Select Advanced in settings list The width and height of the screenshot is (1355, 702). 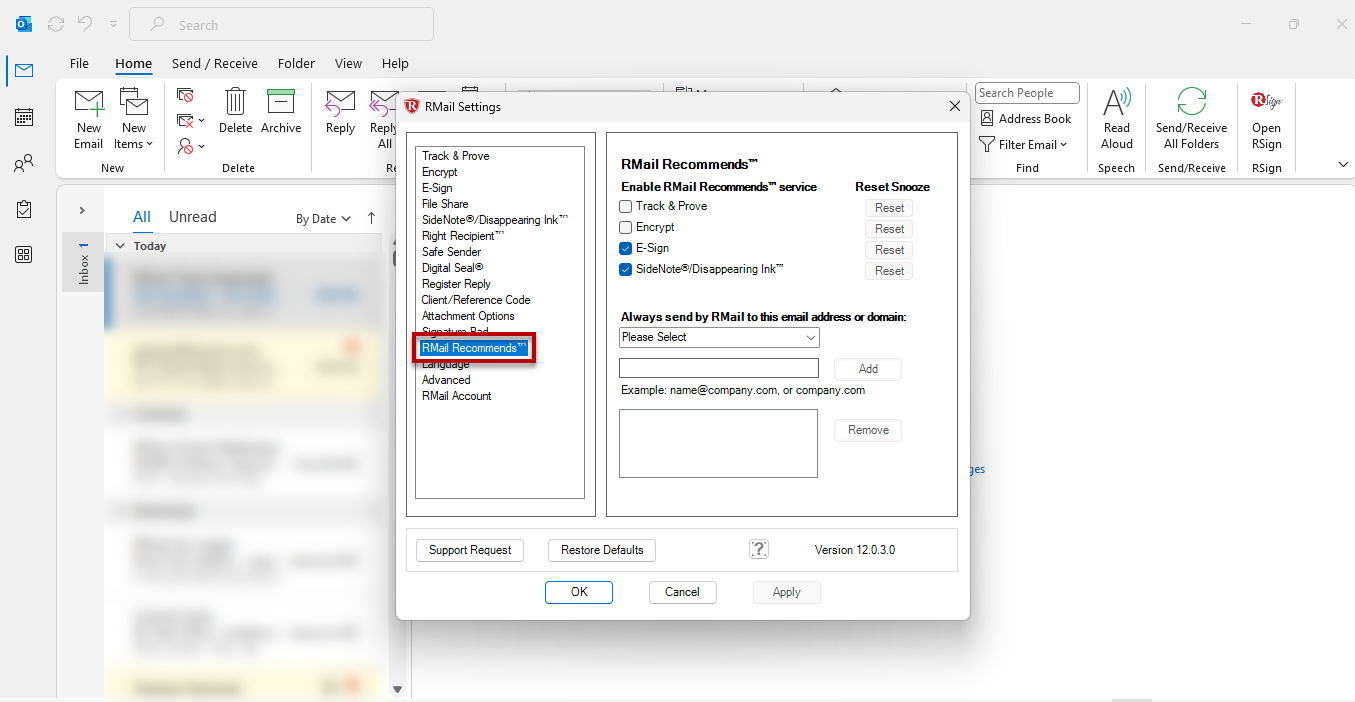click(446, 380)
